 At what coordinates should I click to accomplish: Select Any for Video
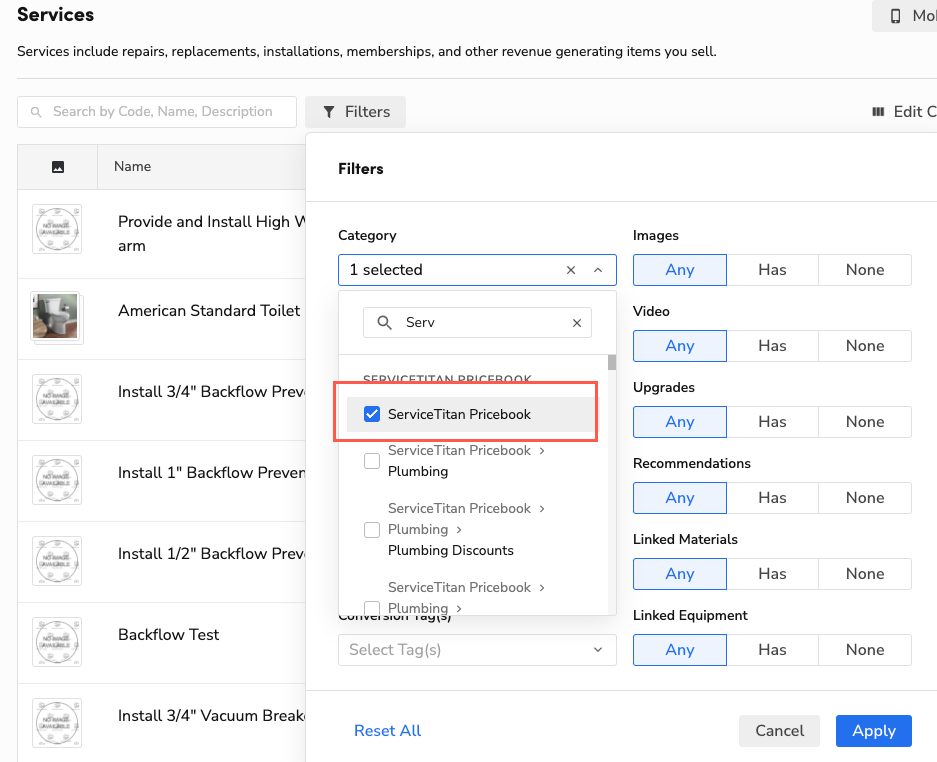click(x=679, y=346)
